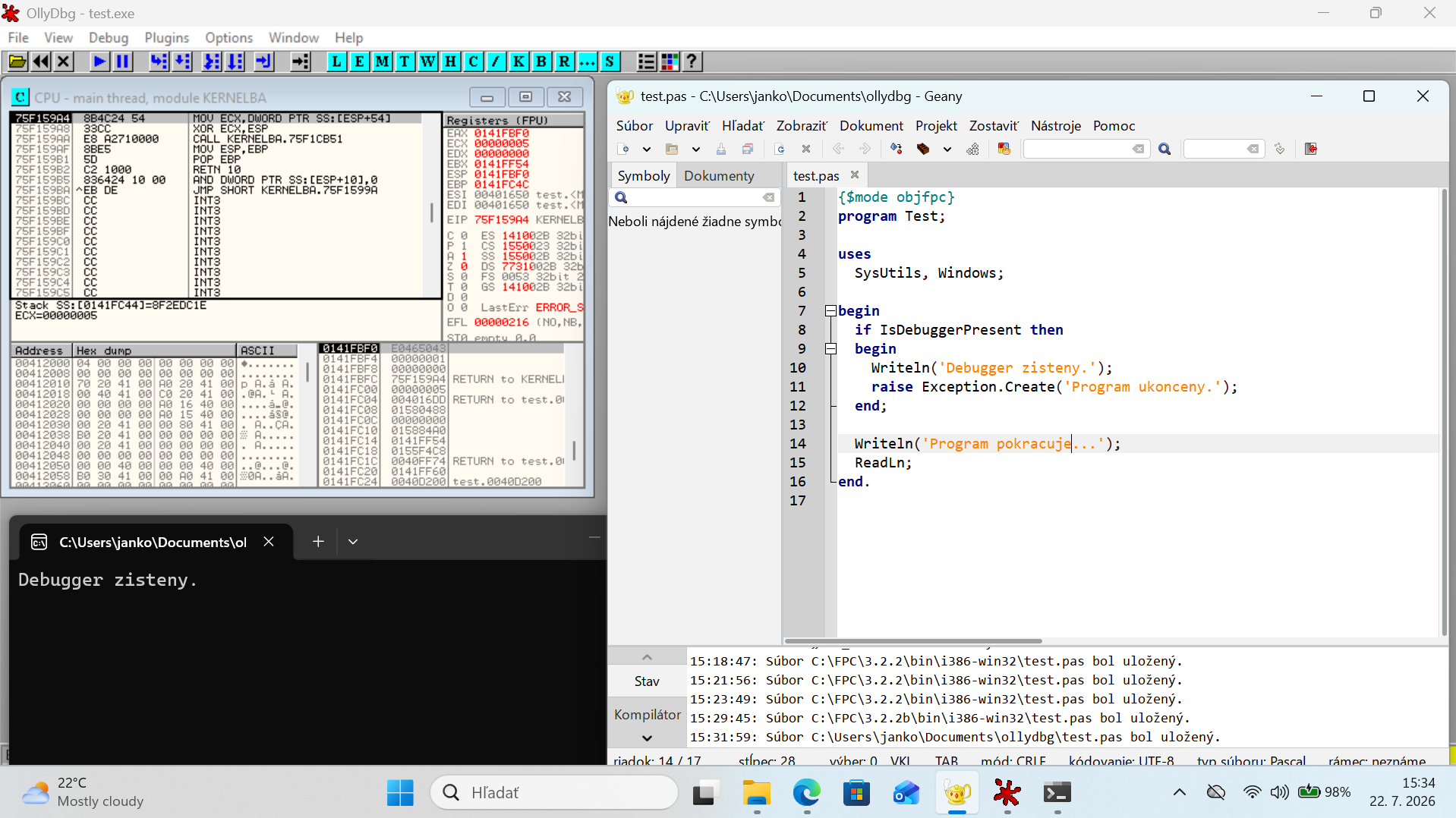
Task: Open the Memory map window (M button)
Action: [383, 61]
